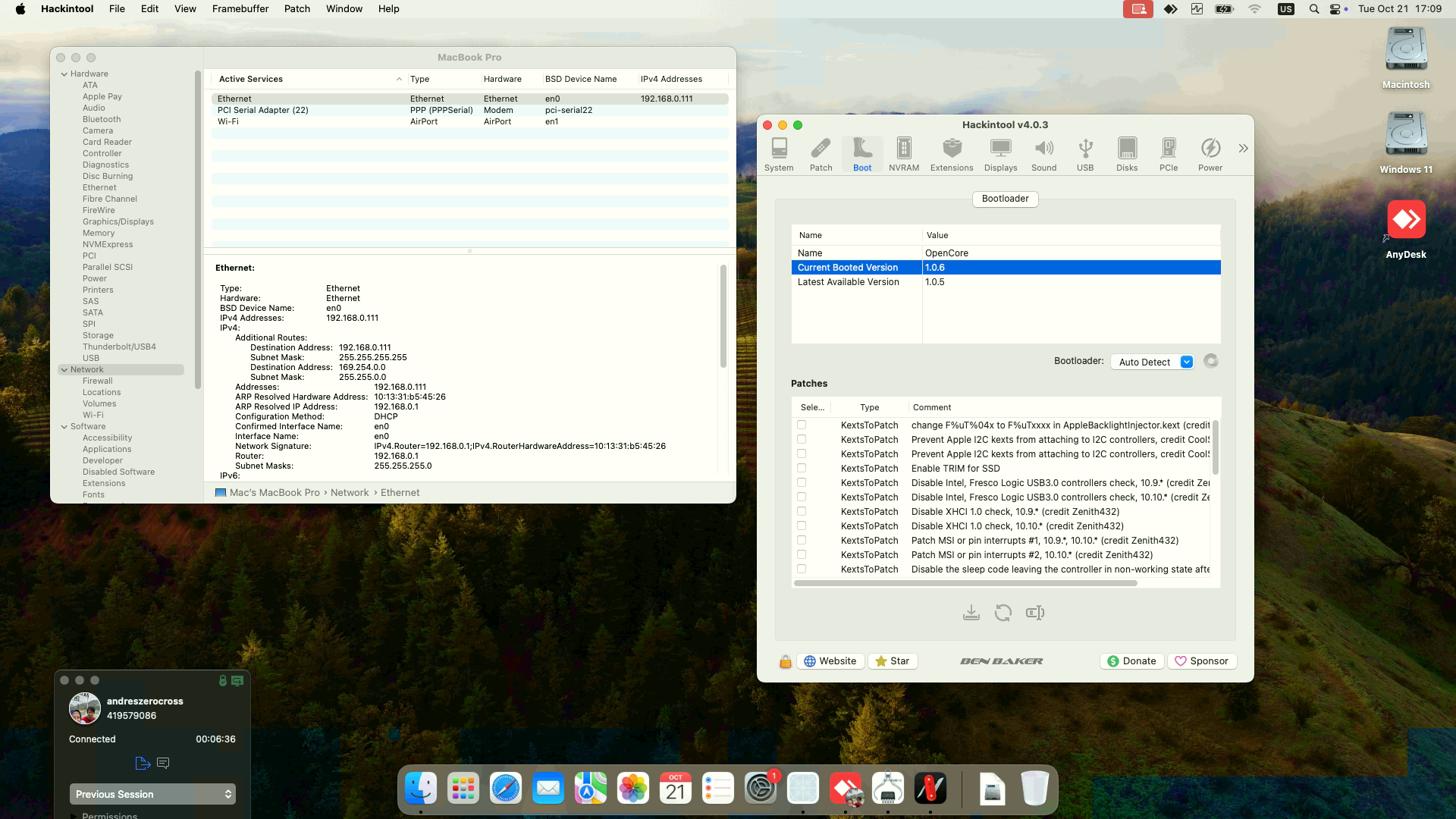Click the Sponsor button
Viewport: 1456px width, 819px height.
(x=1202, y=661)
